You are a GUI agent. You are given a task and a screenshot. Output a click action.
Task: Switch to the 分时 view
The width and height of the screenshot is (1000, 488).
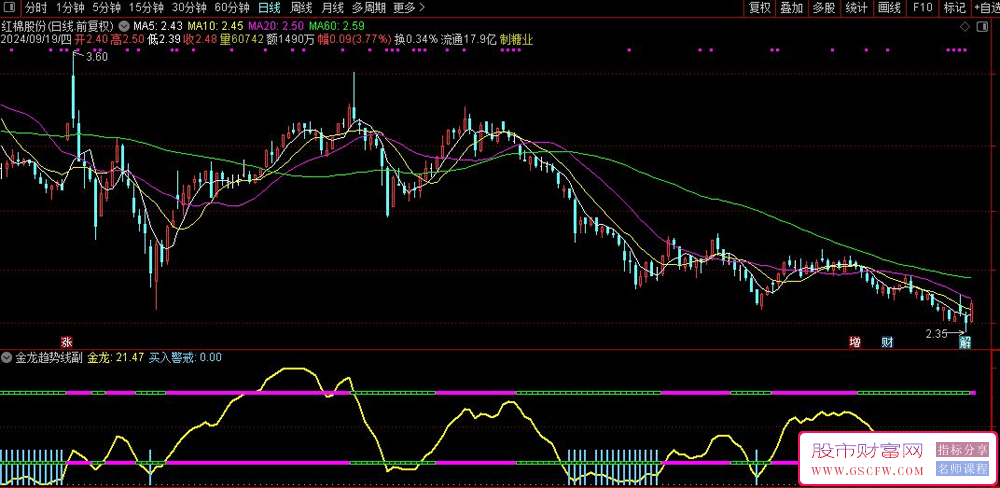click(x=36, y=8)
